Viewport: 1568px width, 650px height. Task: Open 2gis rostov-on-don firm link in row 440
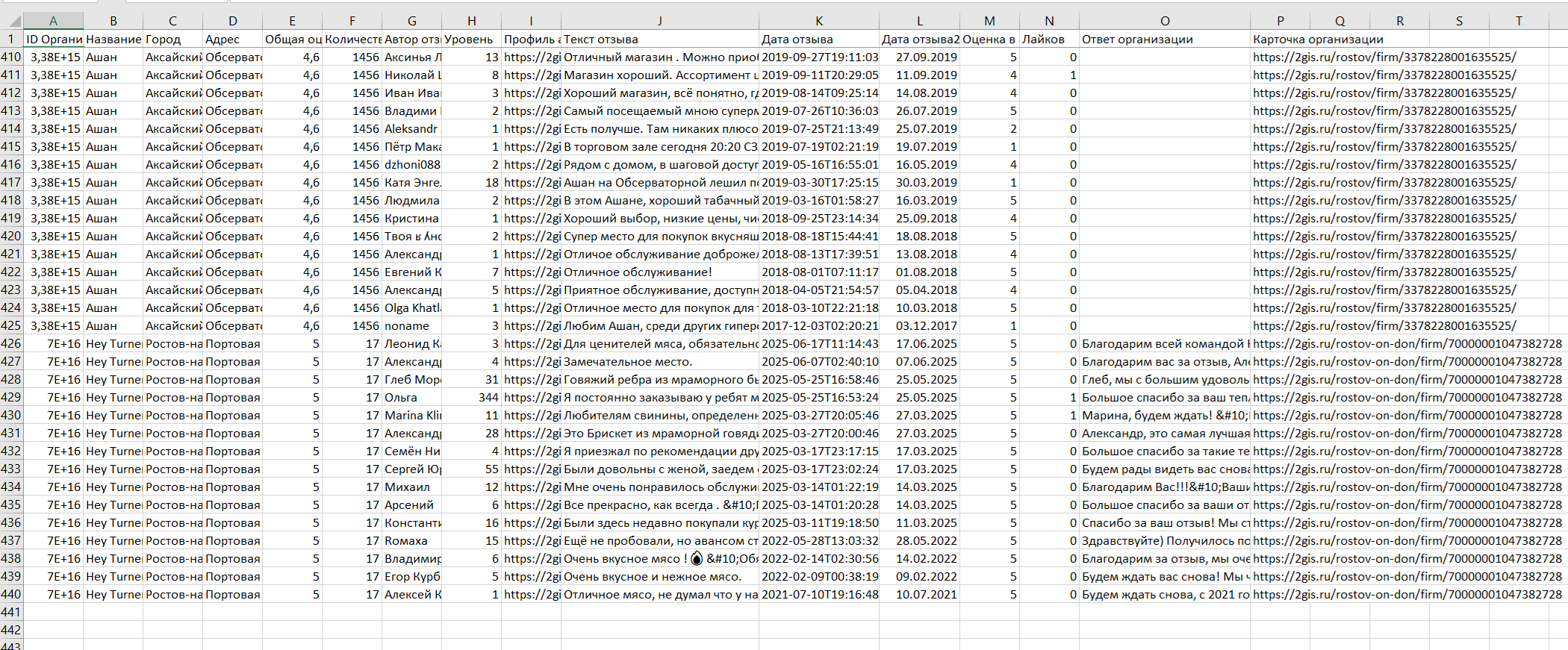(x=1407, y=594)
